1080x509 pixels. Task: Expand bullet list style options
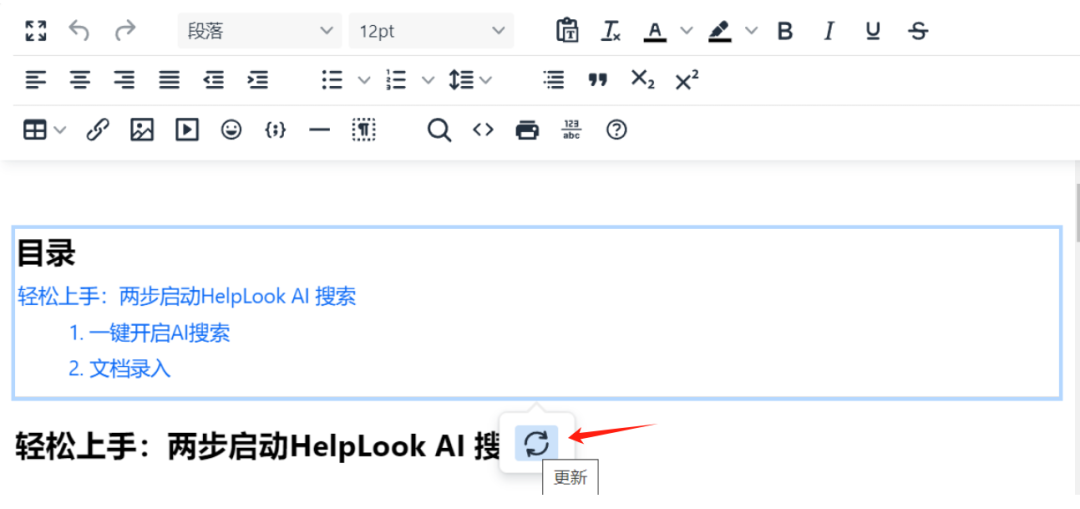[x=364, y=80]
